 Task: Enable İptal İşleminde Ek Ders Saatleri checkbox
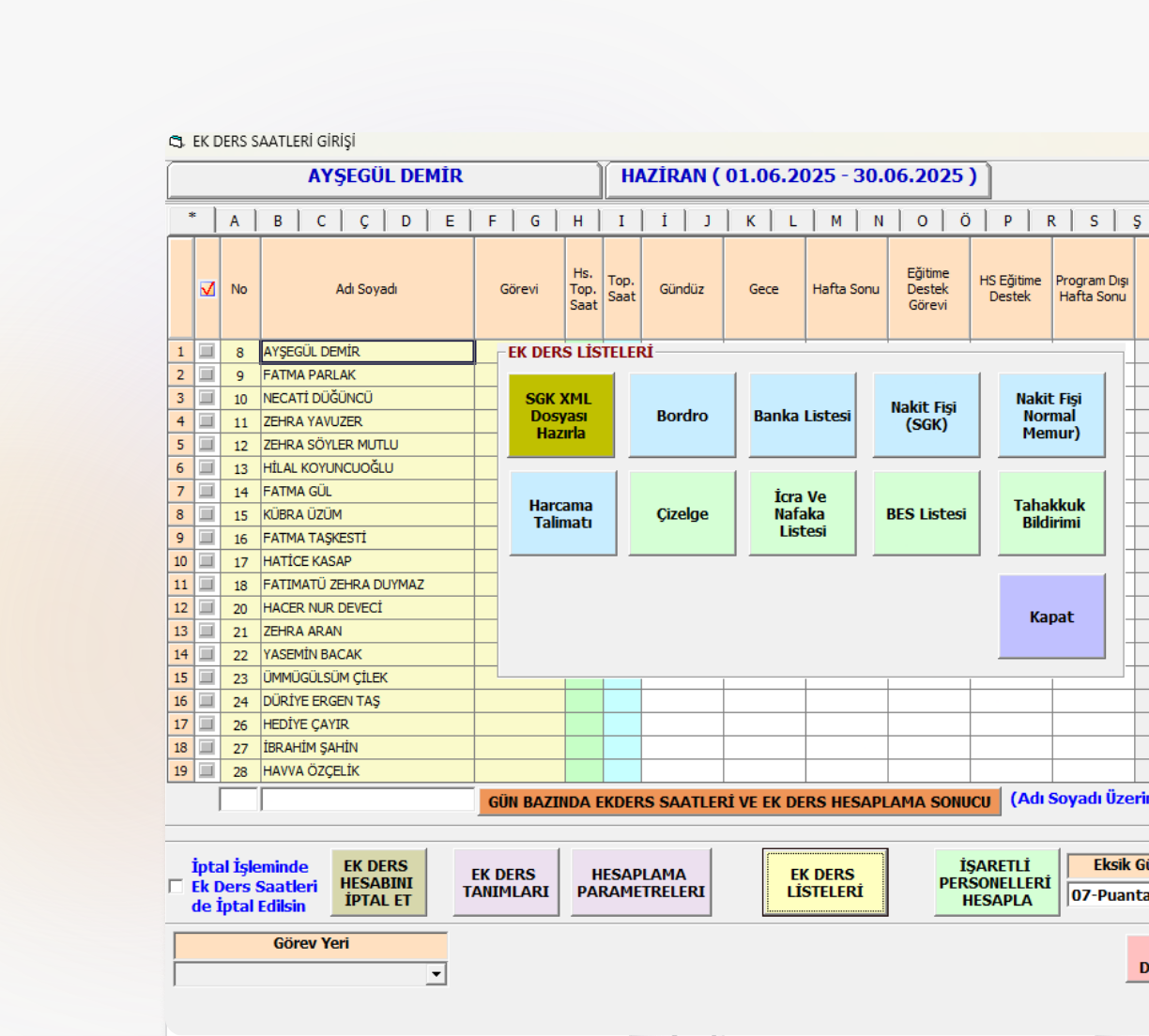[x=176, y=887]
